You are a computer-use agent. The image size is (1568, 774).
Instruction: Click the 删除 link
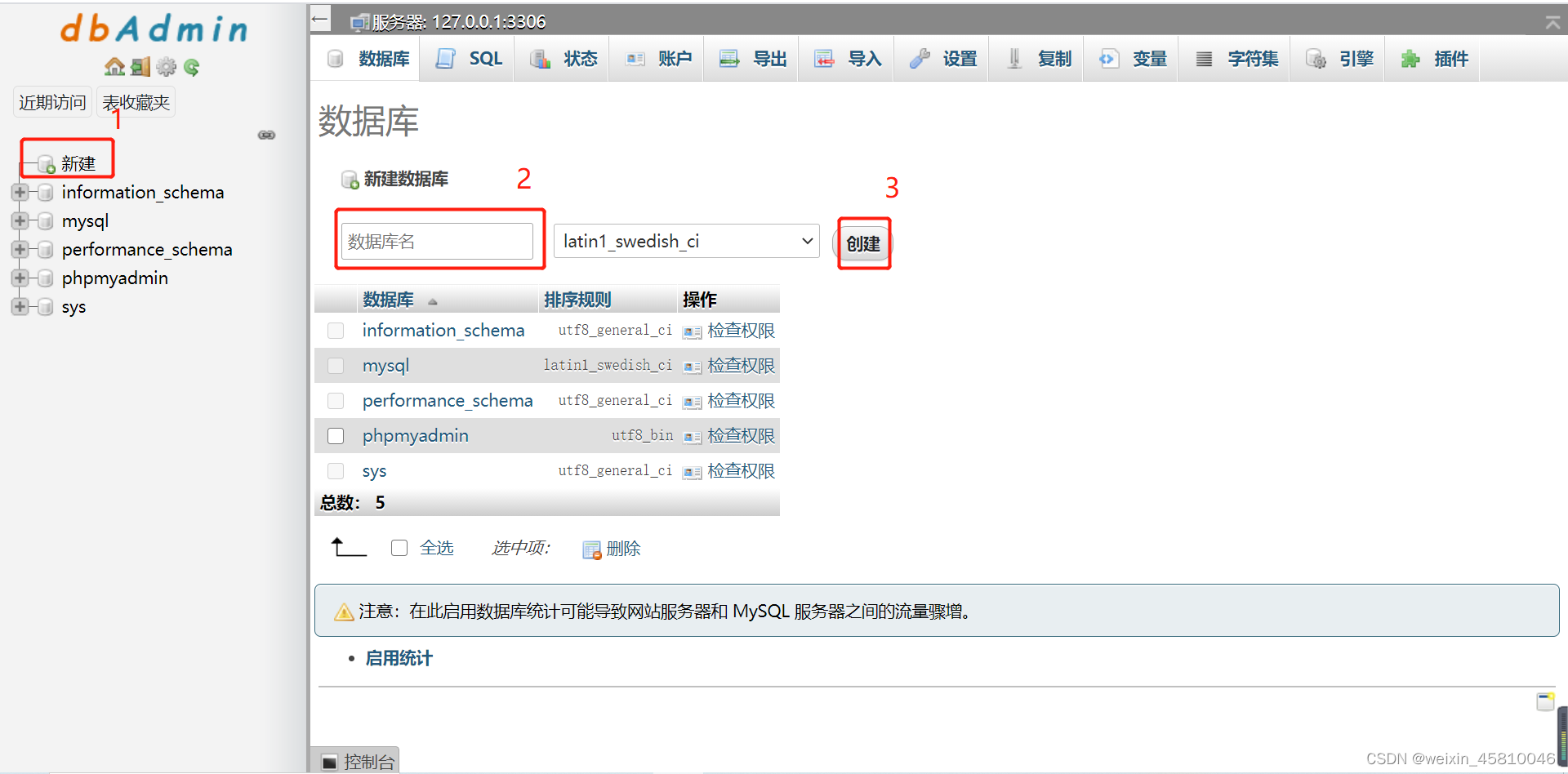(623, 549)
